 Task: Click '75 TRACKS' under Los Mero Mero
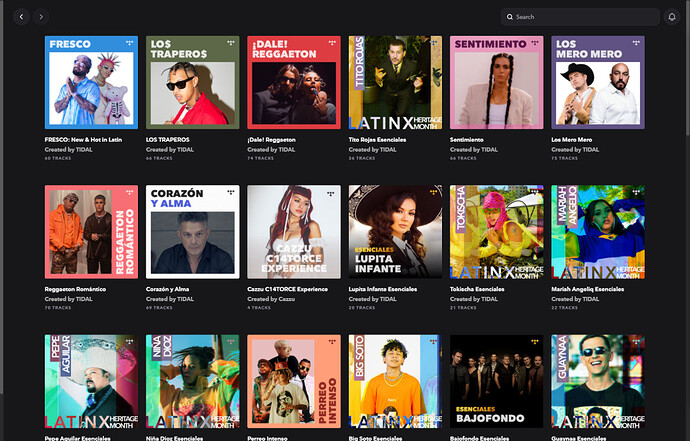coord(564,158)
